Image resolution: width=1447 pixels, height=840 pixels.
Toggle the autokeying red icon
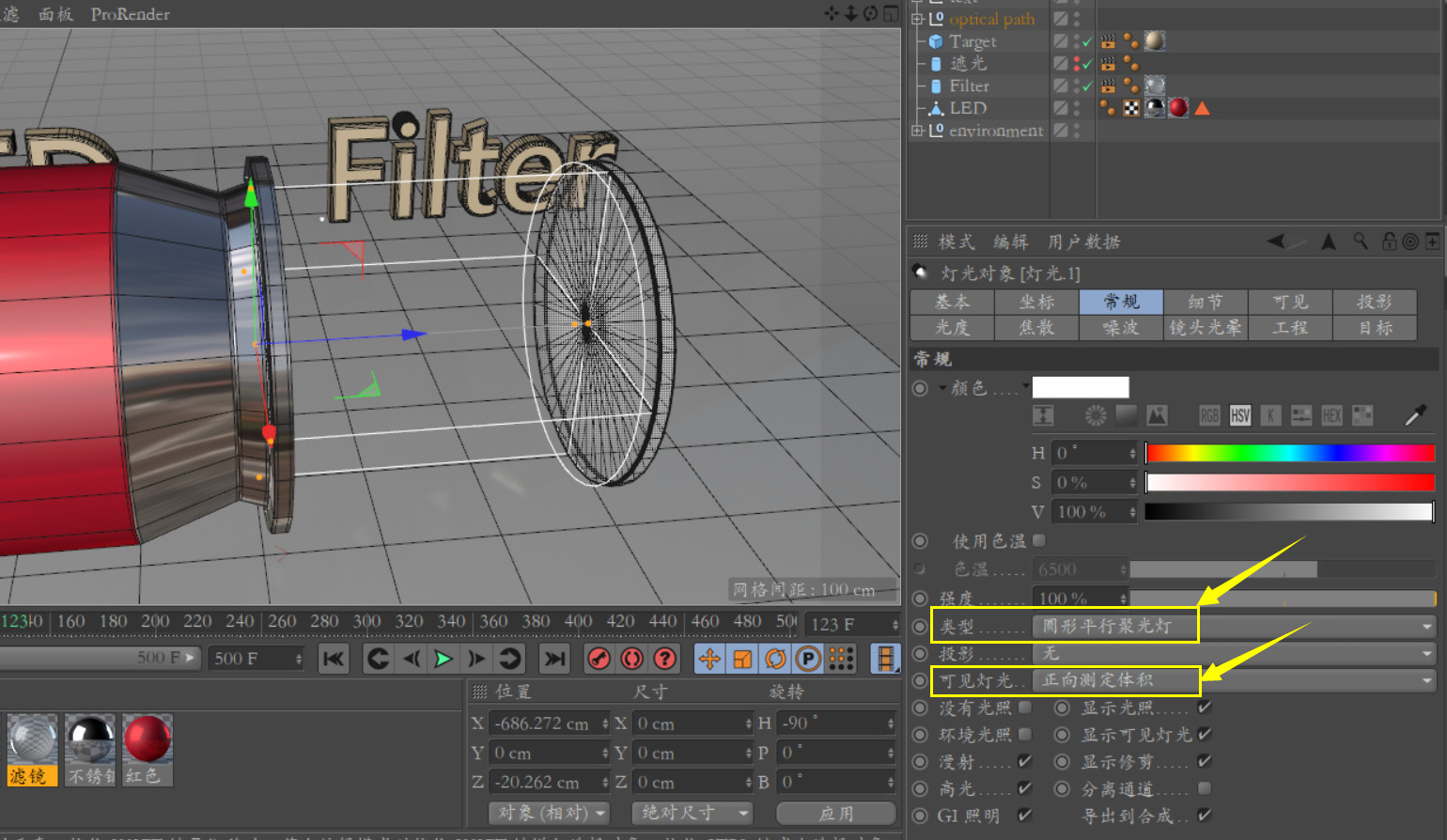pos(631,659)
